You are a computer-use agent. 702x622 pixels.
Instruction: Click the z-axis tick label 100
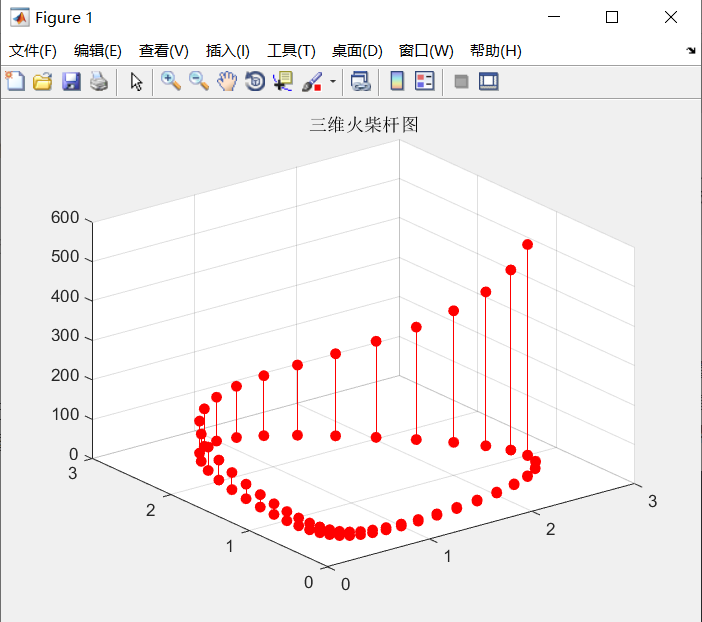65,415
